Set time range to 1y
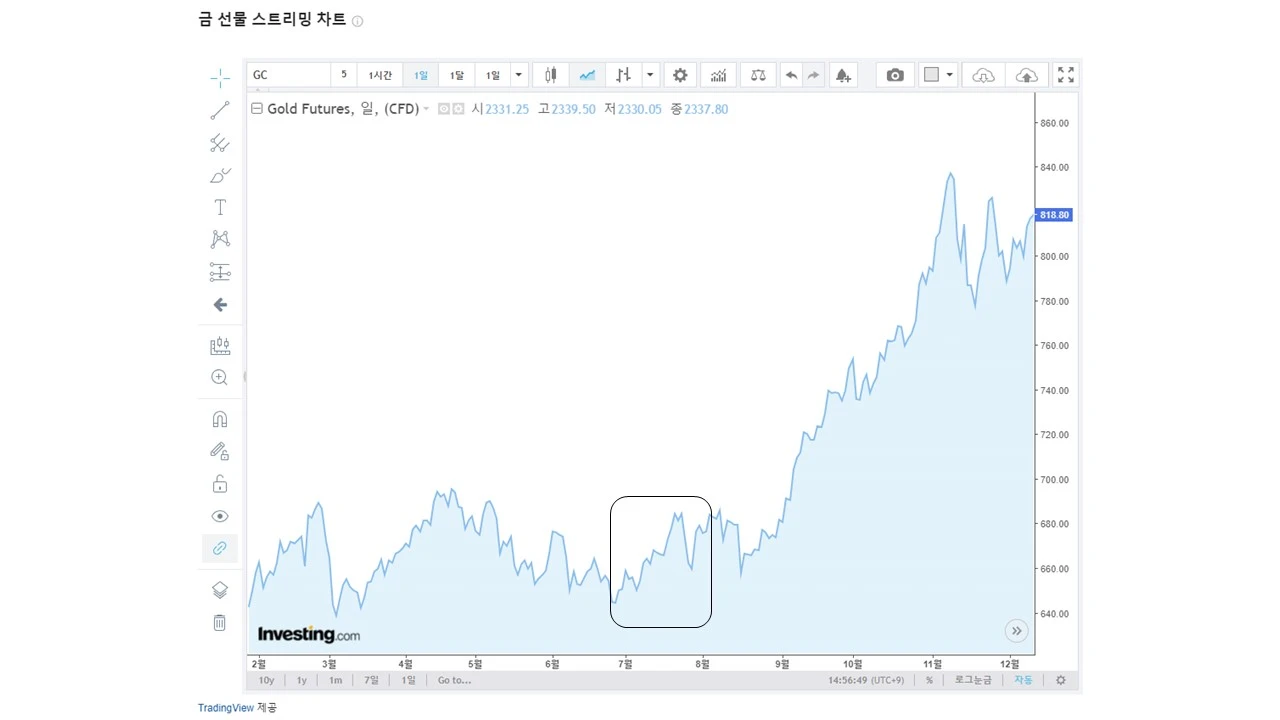 click(x=301, y=680)
